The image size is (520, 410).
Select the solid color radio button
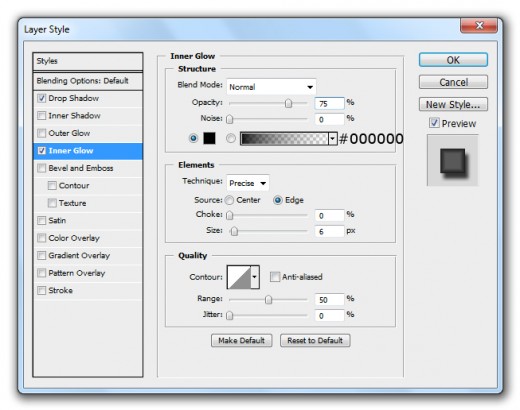pos(193,138)
